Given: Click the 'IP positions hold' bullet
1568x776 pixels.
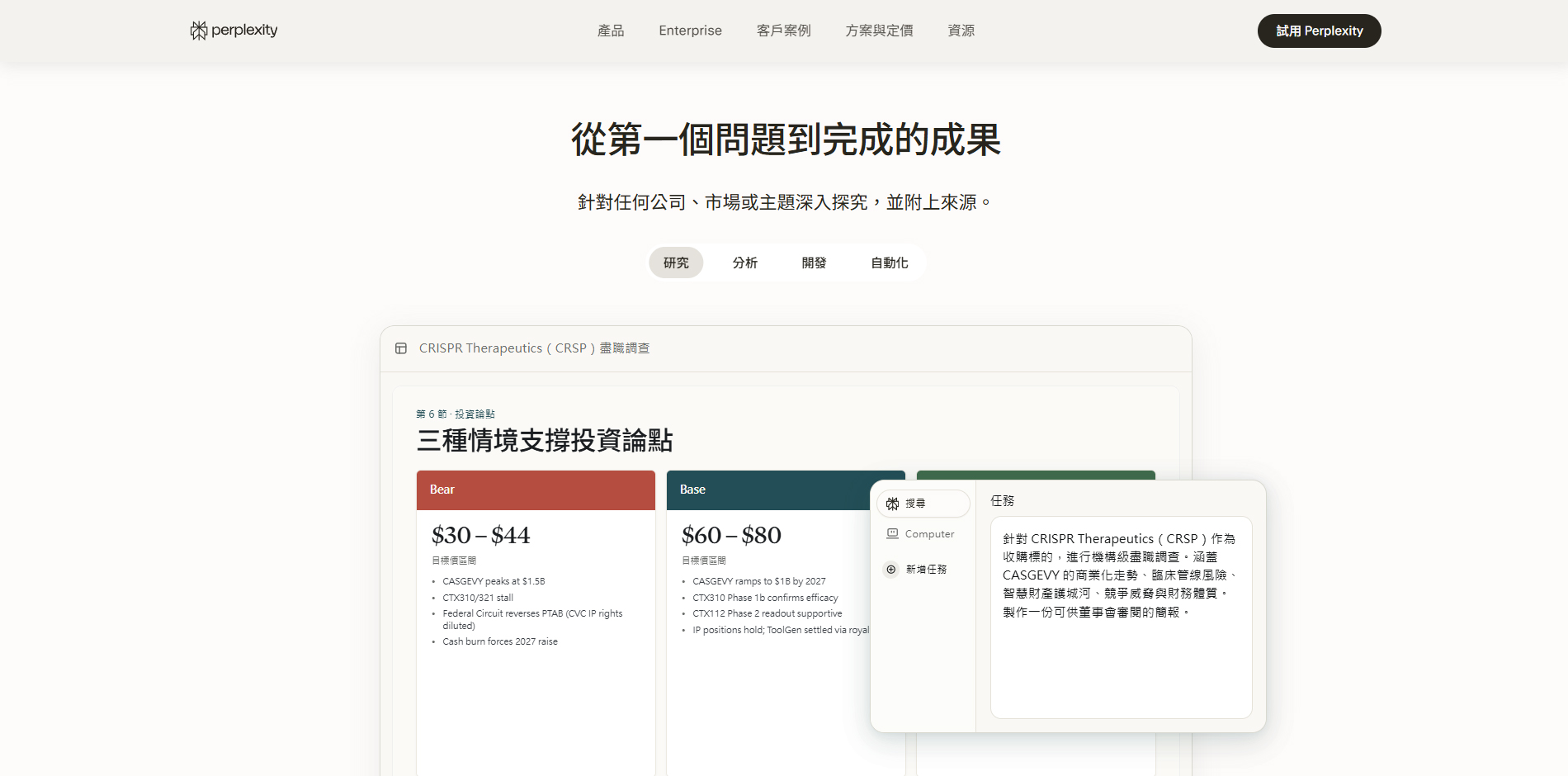Looking at the screenshot, I should [781, 630].
